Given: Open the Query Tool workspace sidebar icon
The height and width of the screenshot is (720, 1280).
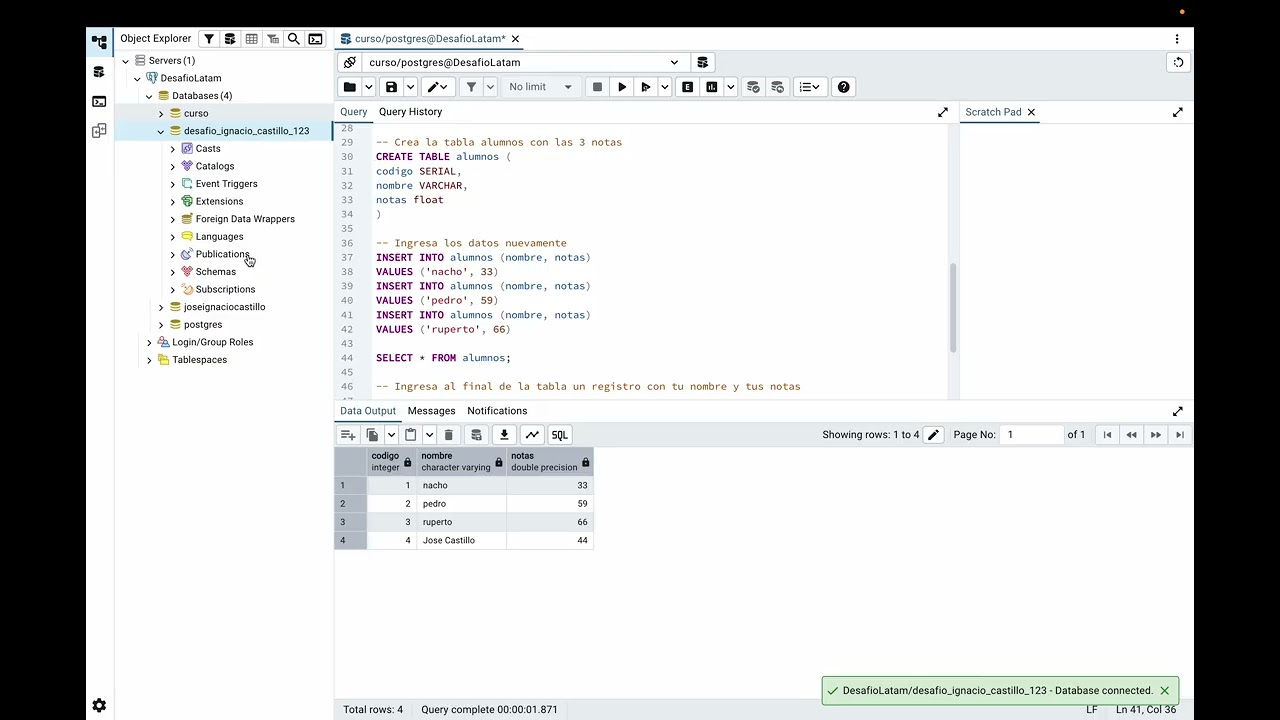Looking at the screenshot, I should pyautogui.click(x=99, y=72).
